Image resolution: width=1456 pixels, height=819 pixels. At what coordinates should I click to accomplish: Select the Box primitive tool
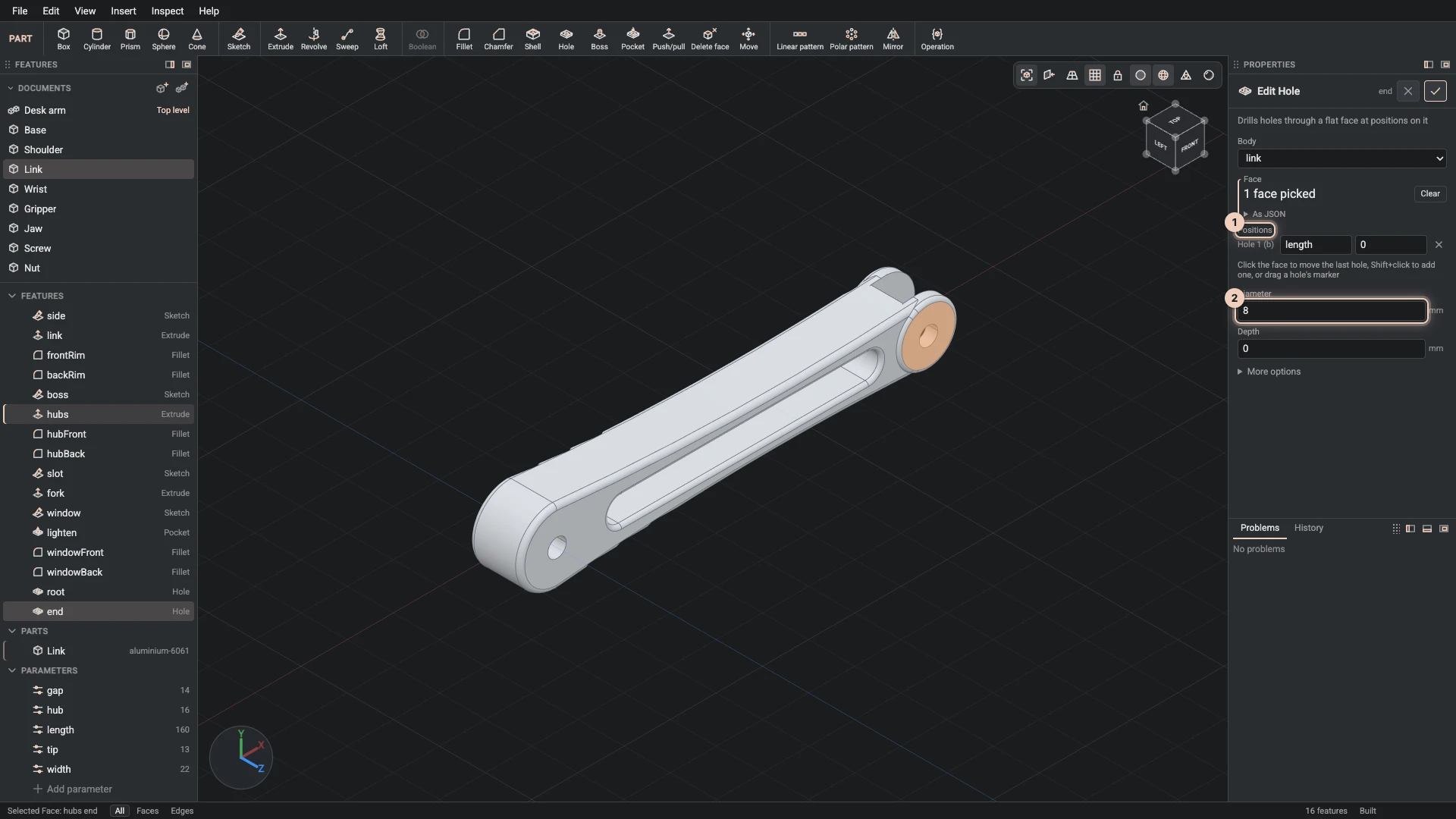pos(64,39)
